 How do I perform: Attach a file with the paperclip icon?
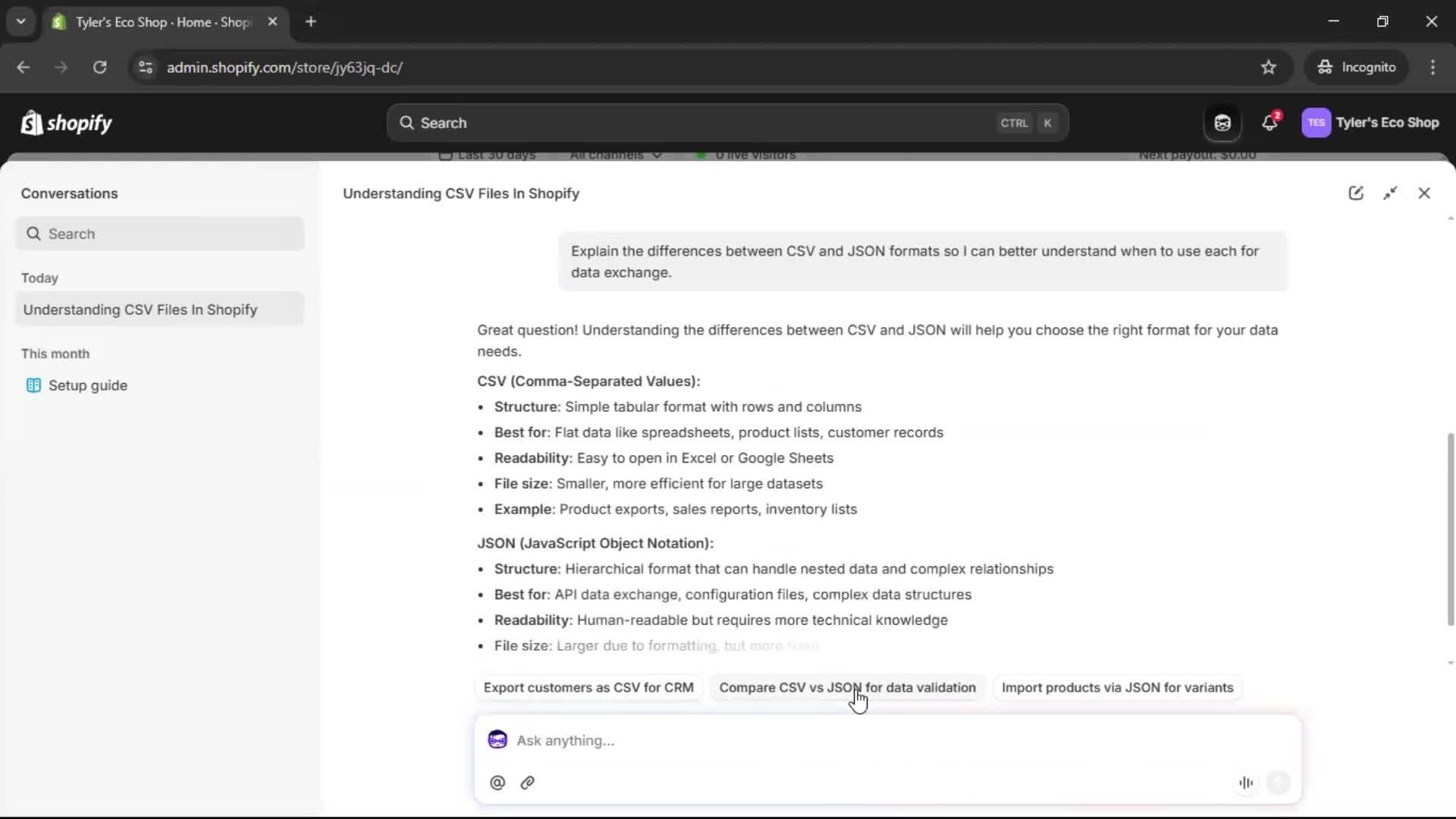pyautogui.click(x=528, y=782)
